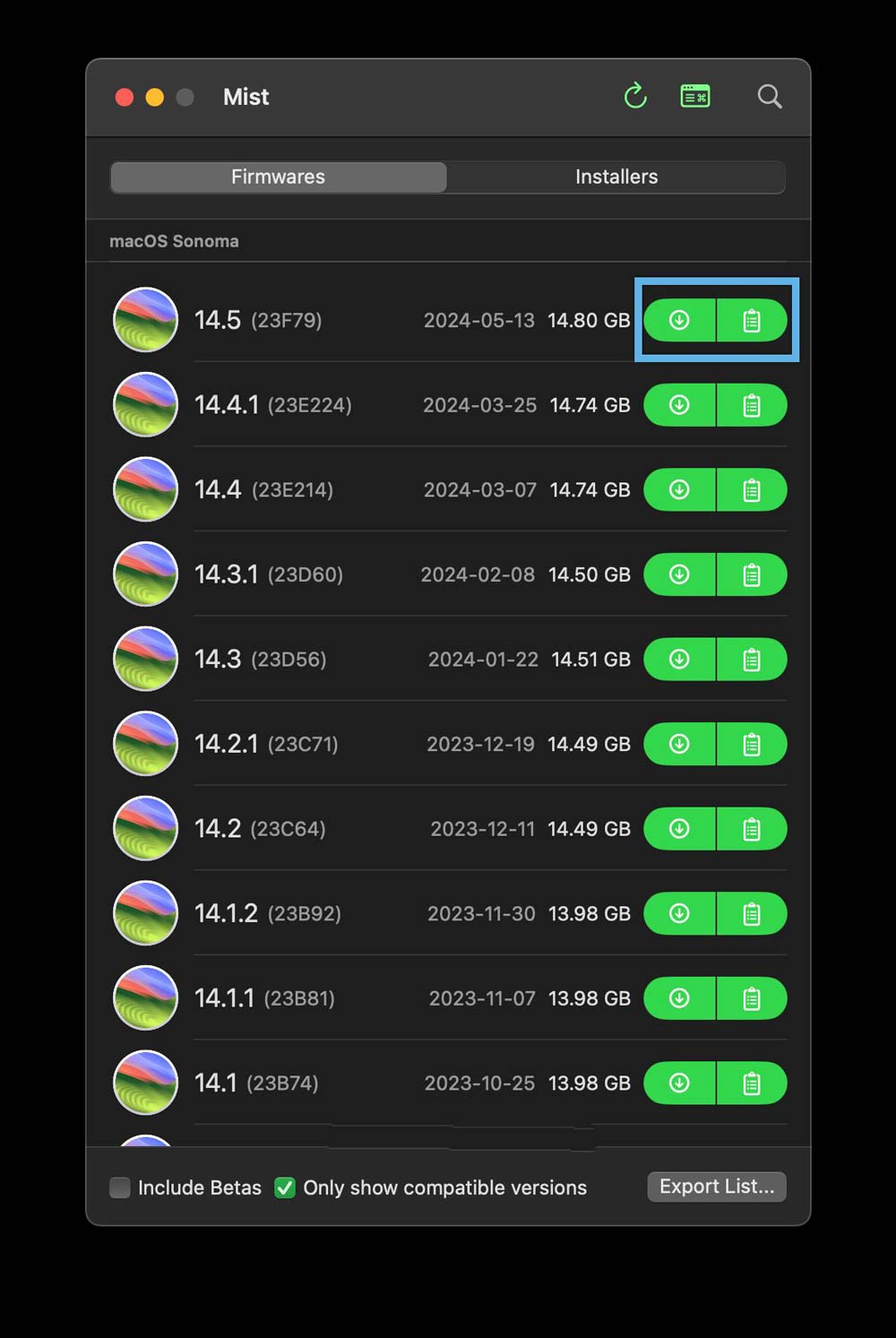Download the 14.2.1 (23C71) firmware
The height and width of the screenshot is (1338, 896).
679,744
